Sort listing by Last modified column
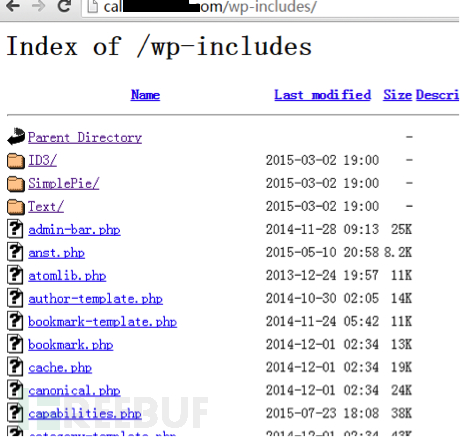Viewport: 460px width, 437px height. 322,95
